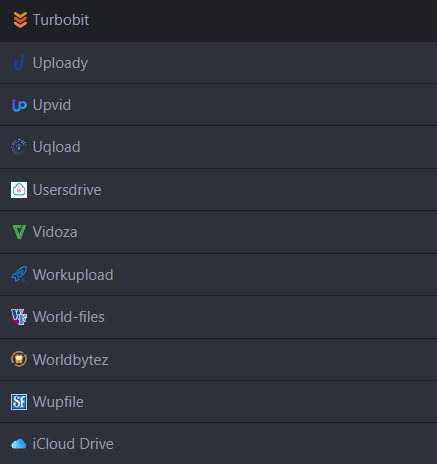Click the Usersdrive cloud icon

19,190
